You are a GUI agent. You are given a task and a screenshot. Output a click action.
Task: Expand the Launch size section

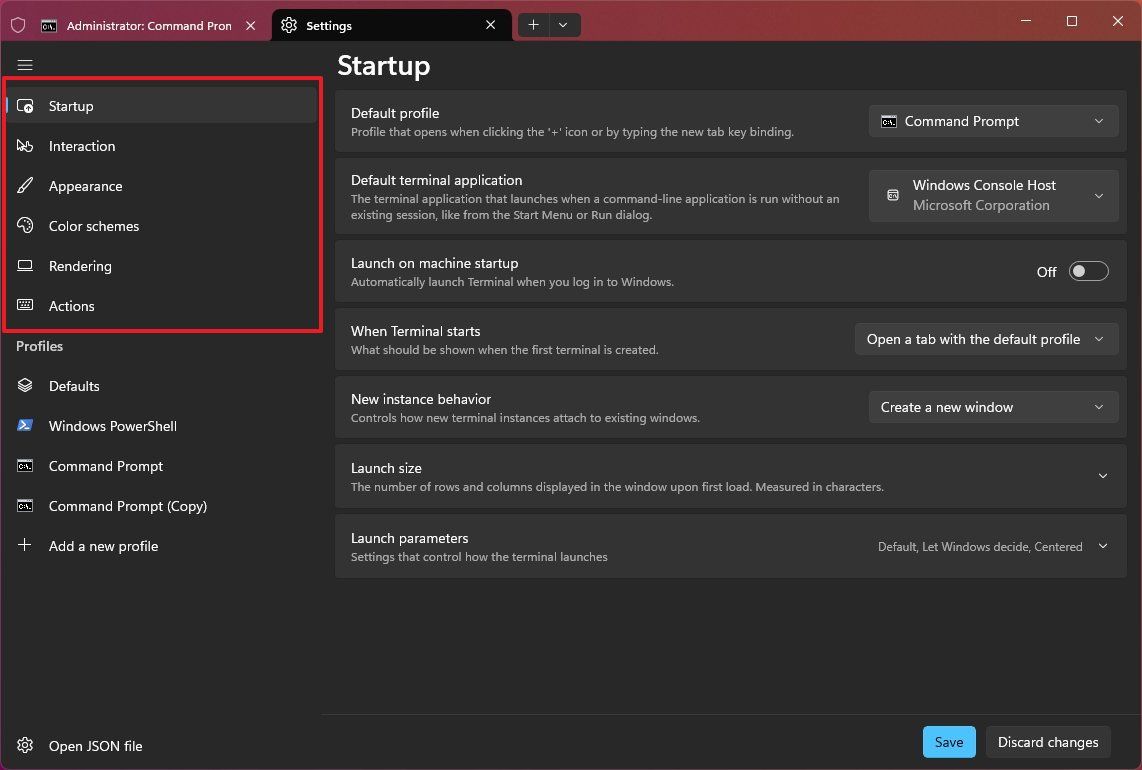(x=1103, y=476)
